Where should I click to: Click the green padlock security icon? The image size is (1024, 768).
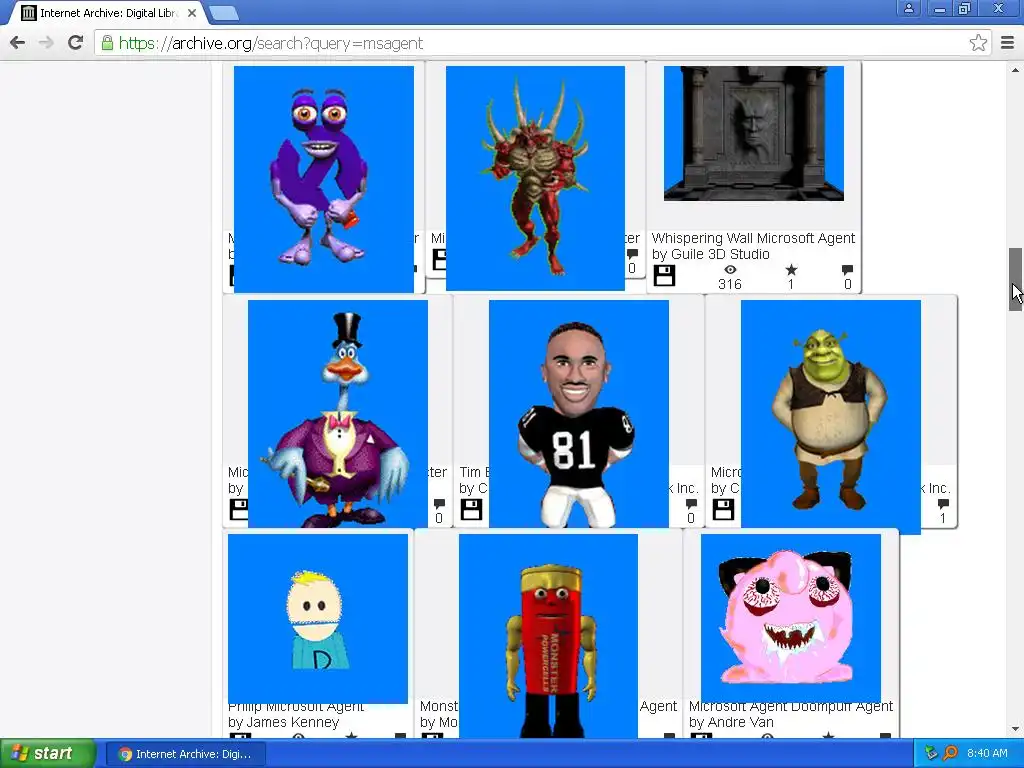(107, 43)
